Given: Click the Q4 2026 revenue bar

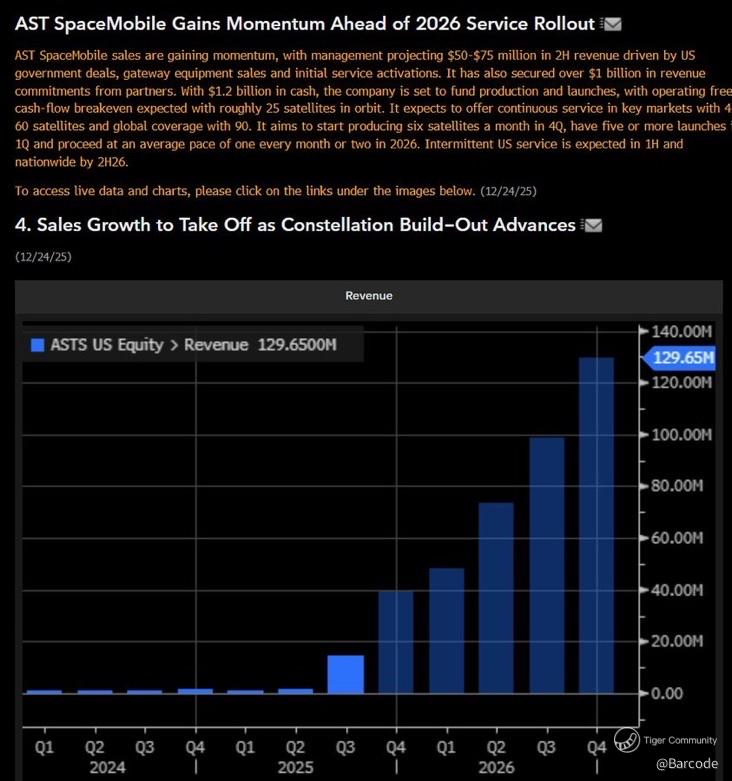Looking at the screenshot, I should (x=597, y=525).
